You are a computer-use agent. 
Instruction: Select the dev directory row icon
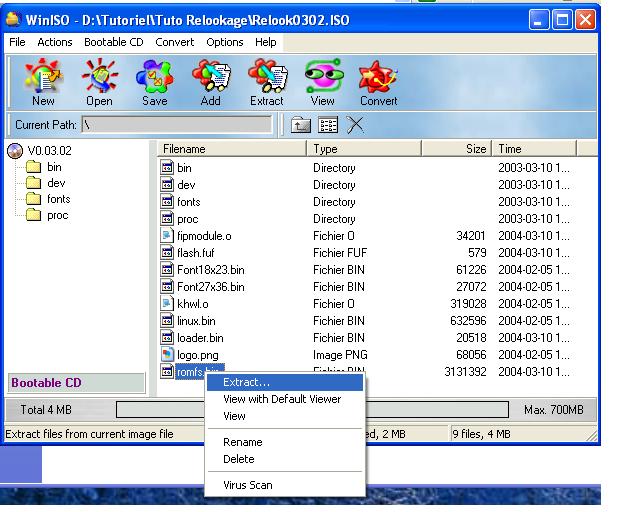167,185
